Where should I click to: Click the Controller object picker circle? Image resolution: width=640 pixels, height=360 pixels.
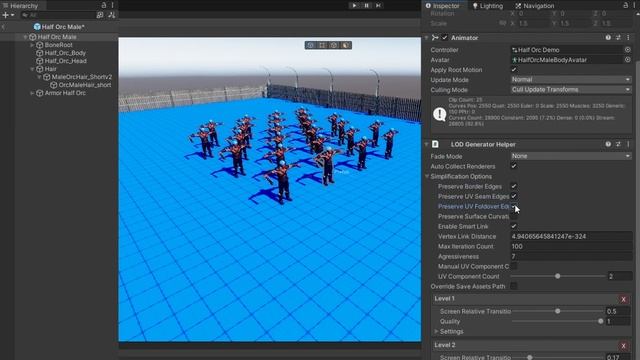tap(628, 50)
